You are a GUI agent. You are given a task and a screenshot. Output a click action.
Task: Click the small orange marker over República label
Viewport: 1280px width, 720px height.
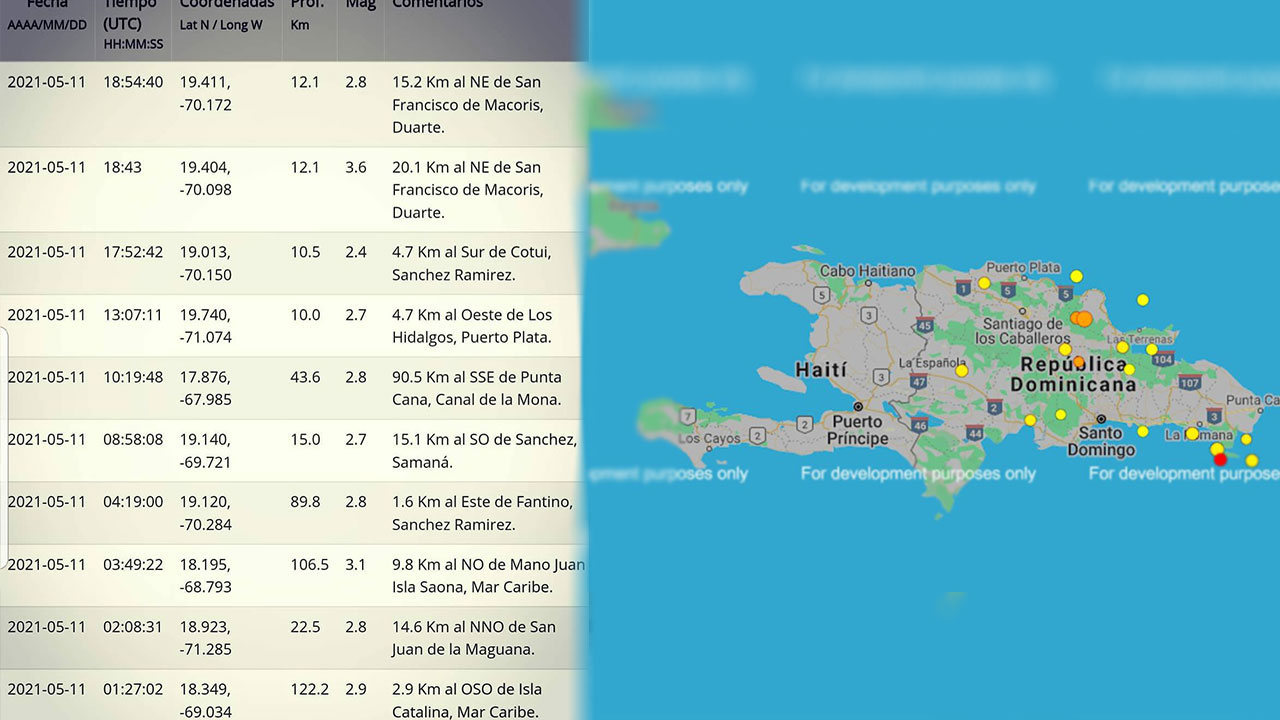(1078, 362)
